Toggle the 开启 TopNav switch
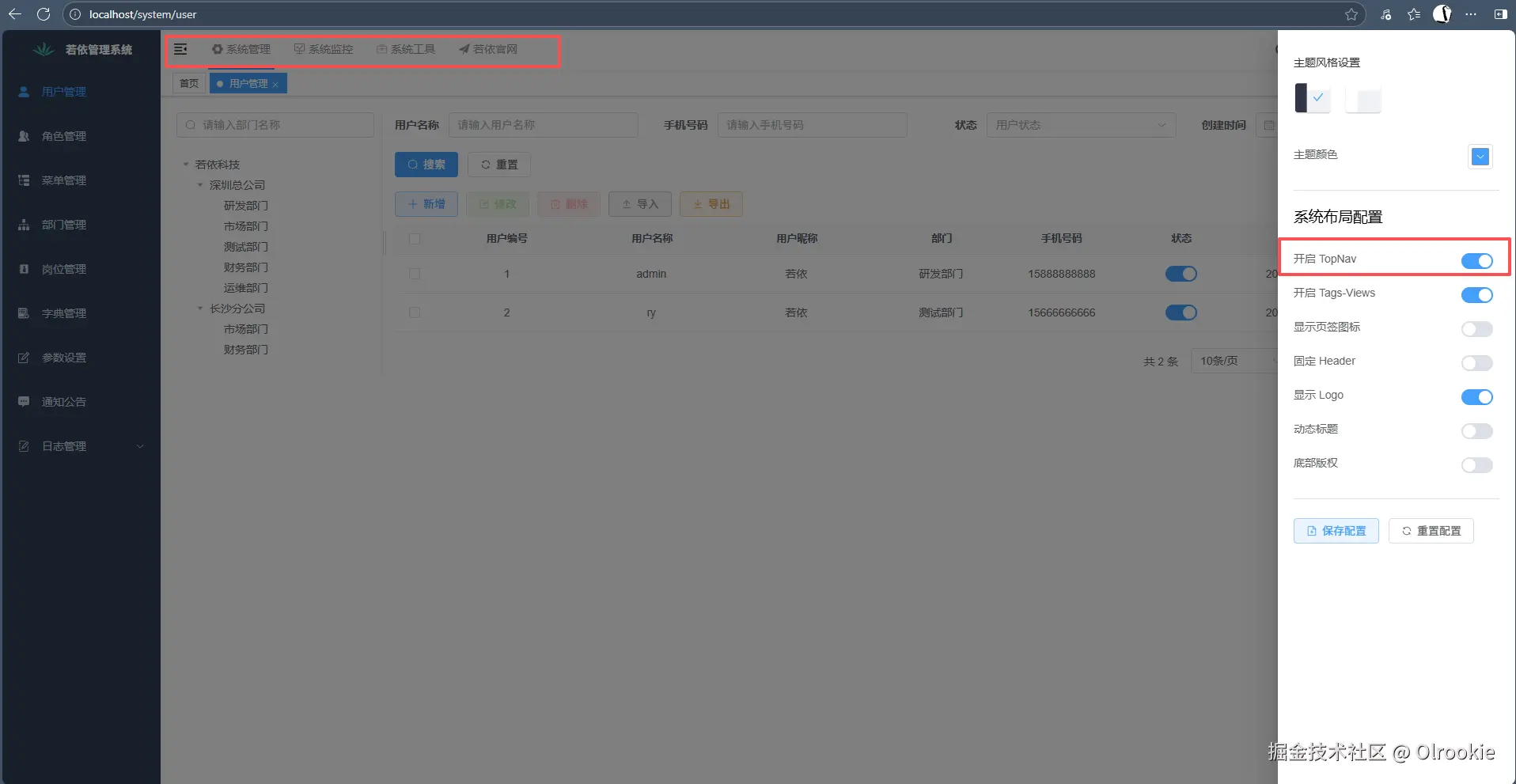The height and width of the screenshot is (784, 1516). coord(1476,261)
